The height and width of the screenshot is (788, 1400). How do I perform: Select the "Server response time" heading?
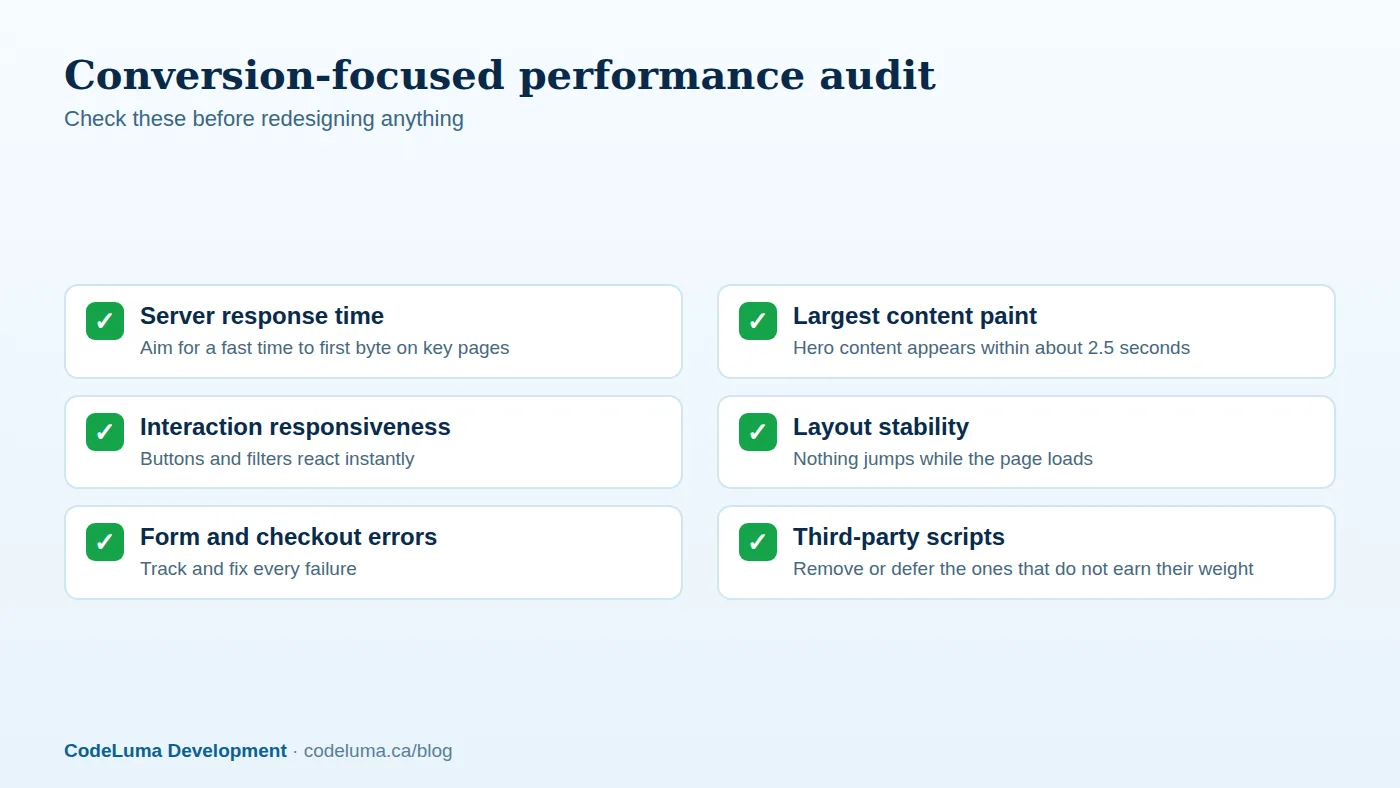(262, 316)
